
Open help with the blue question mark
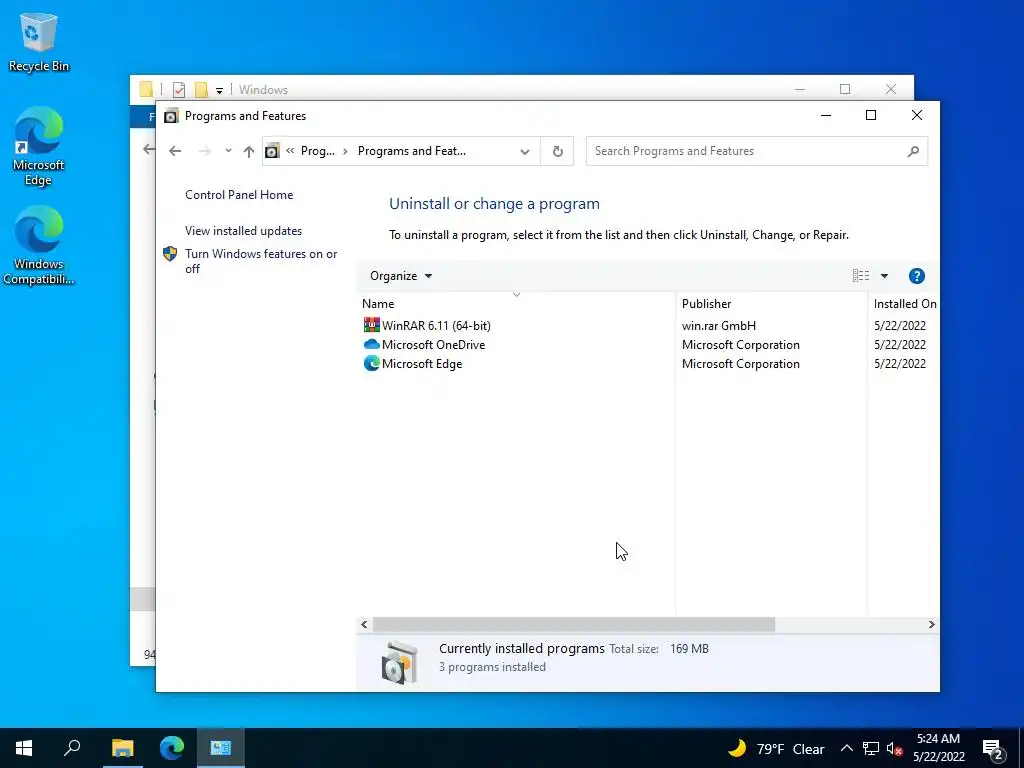point(917,276)
